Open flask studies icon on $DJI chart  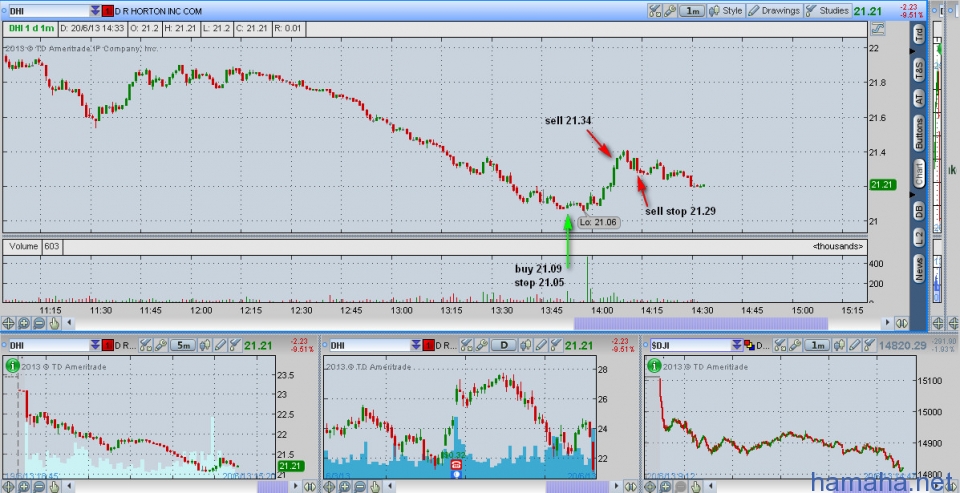tap(868, 345)
